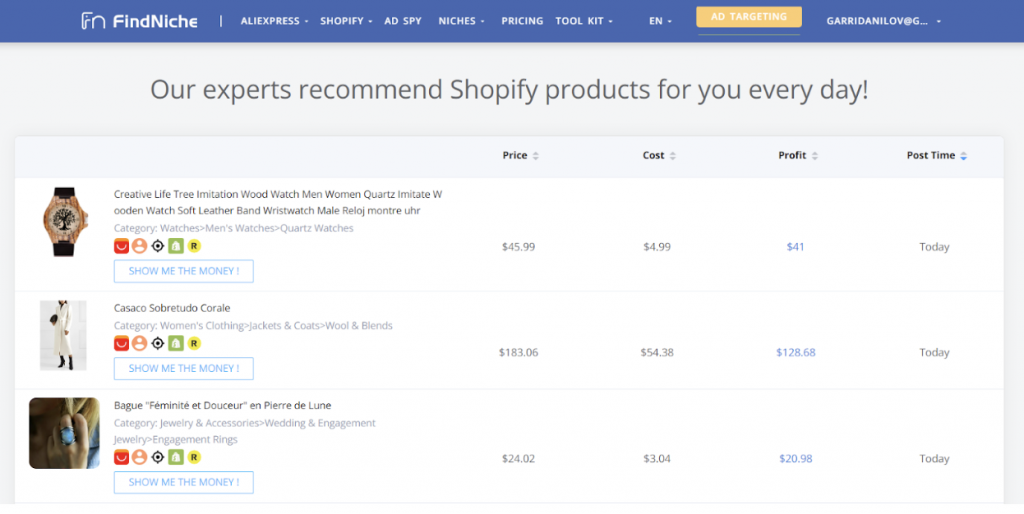
Task: Sort the table by Price column
Action: coord(520,155)
